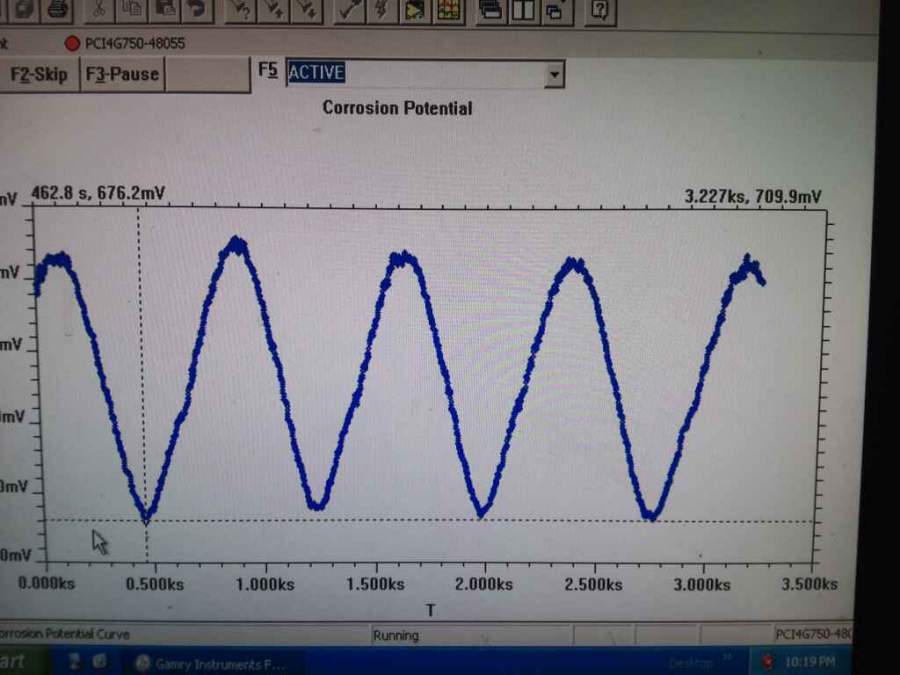Click the 3.000ks x-axis label
This screenshot has width=900, height=675.
coord(702,584)
